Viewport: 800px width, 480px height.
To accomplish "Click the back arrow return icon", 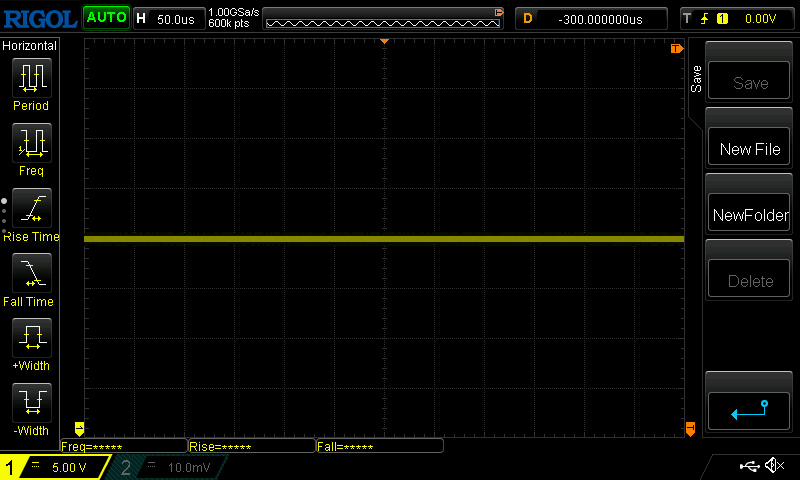I will pyautogui.click(x=749, y=409).
